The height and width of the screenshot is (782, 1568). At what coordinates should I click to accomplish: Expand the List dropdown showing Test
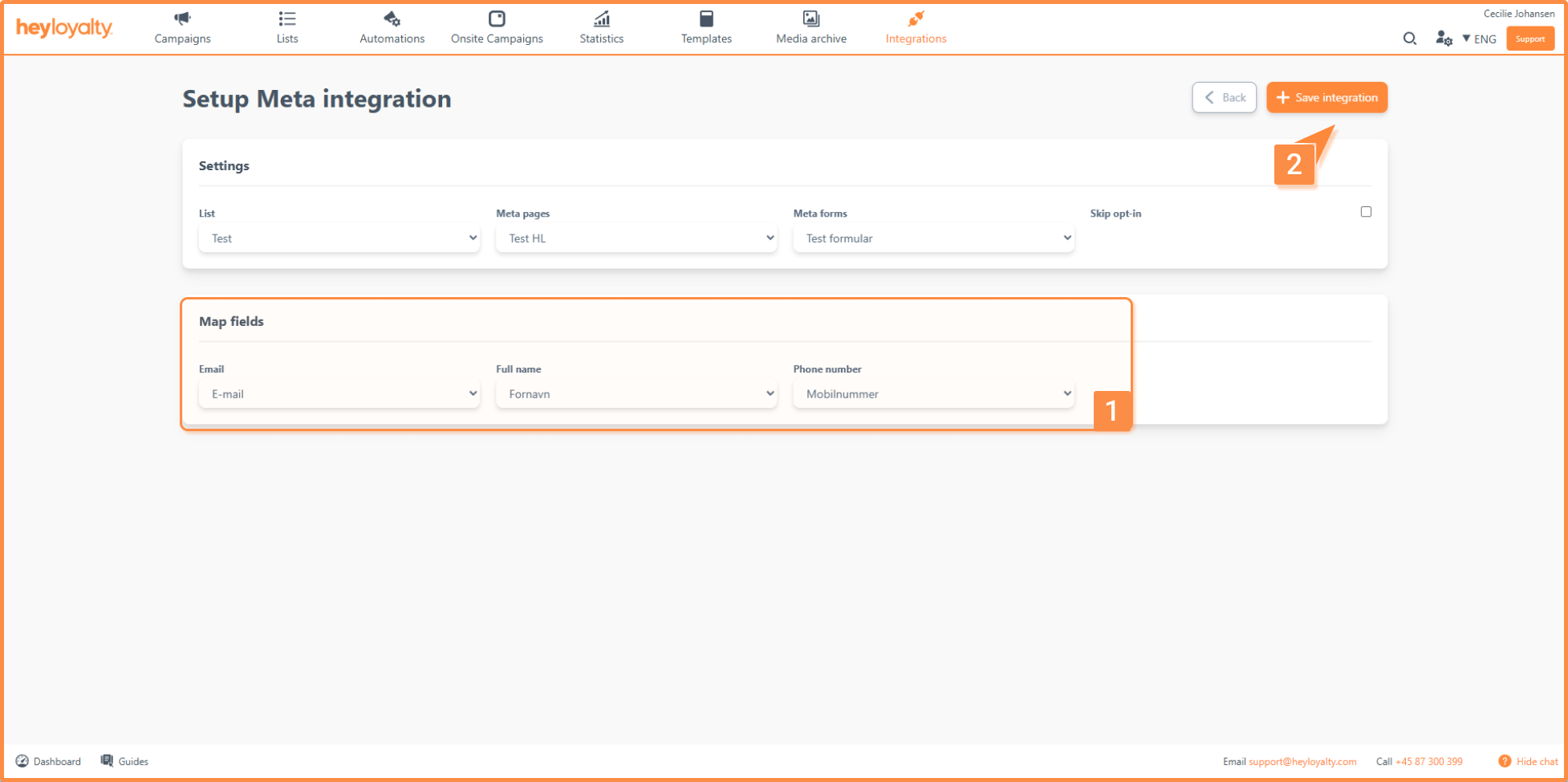coord(339,238)
